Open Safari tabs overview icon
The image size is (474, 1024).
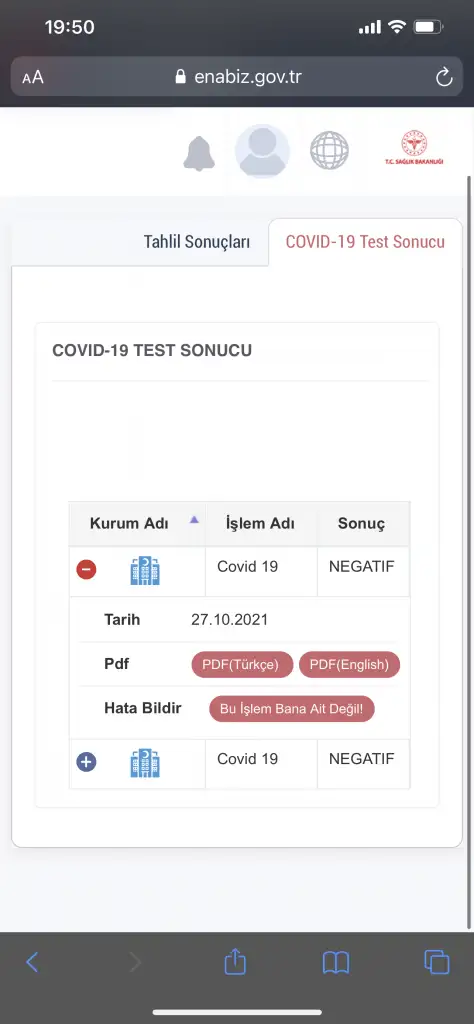coord(437,962)
